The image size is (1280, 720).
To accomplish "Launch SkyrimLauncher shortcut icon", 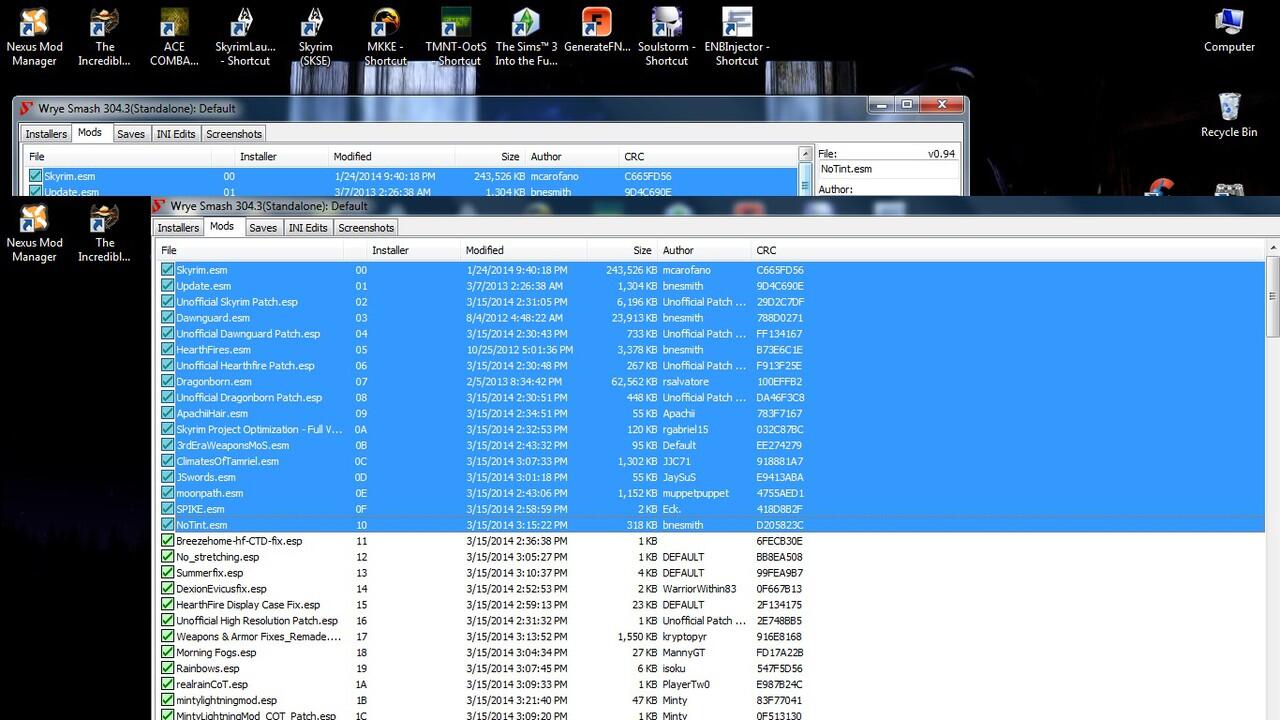I will pyautogui.click(x=245, y=36).
